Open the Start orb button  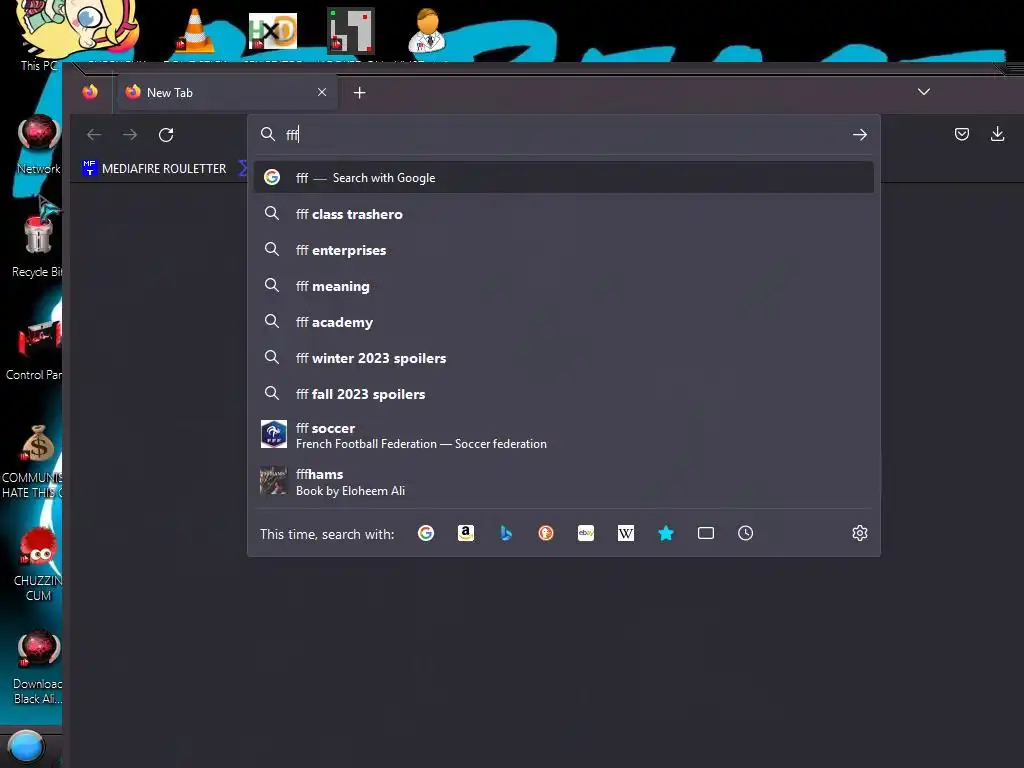click(26, 748)
